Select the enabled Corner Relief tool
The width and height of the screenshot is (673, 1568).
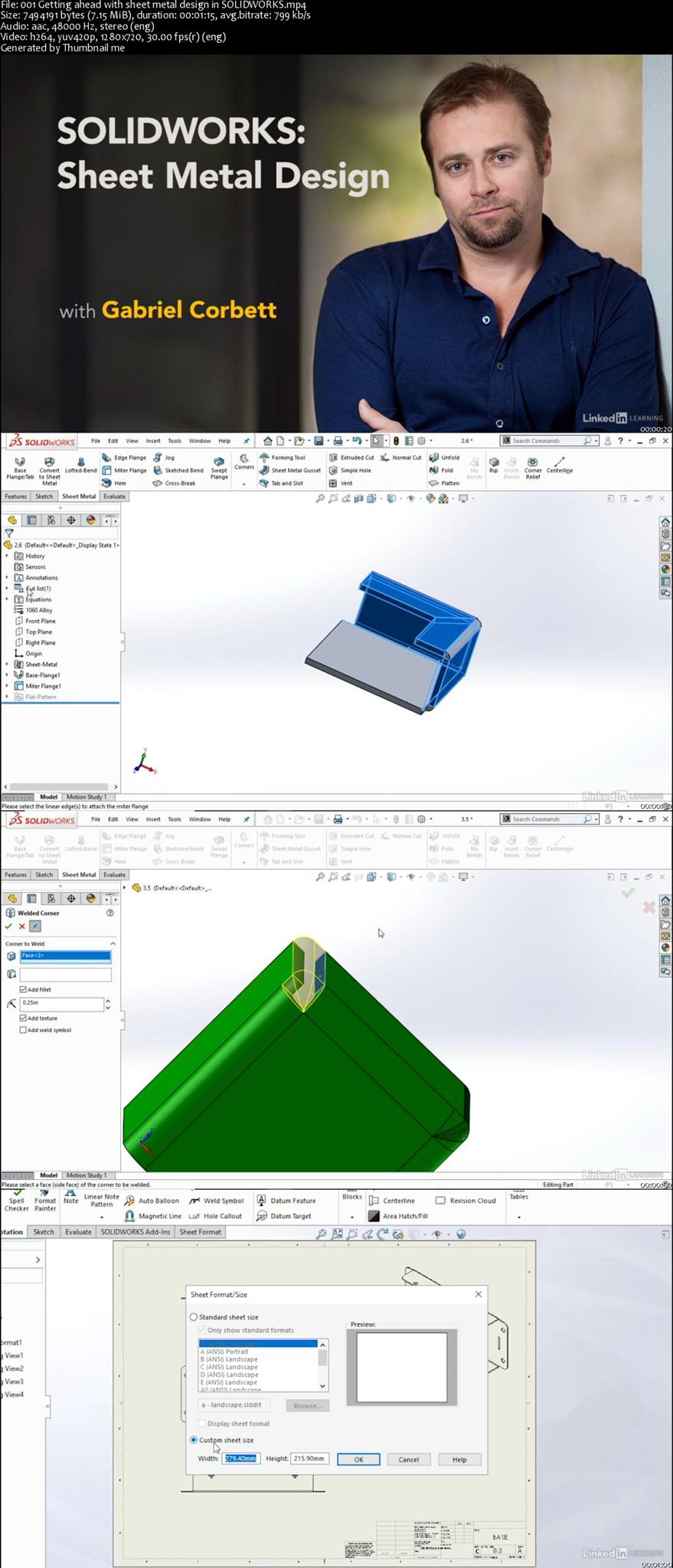point(533,469)
